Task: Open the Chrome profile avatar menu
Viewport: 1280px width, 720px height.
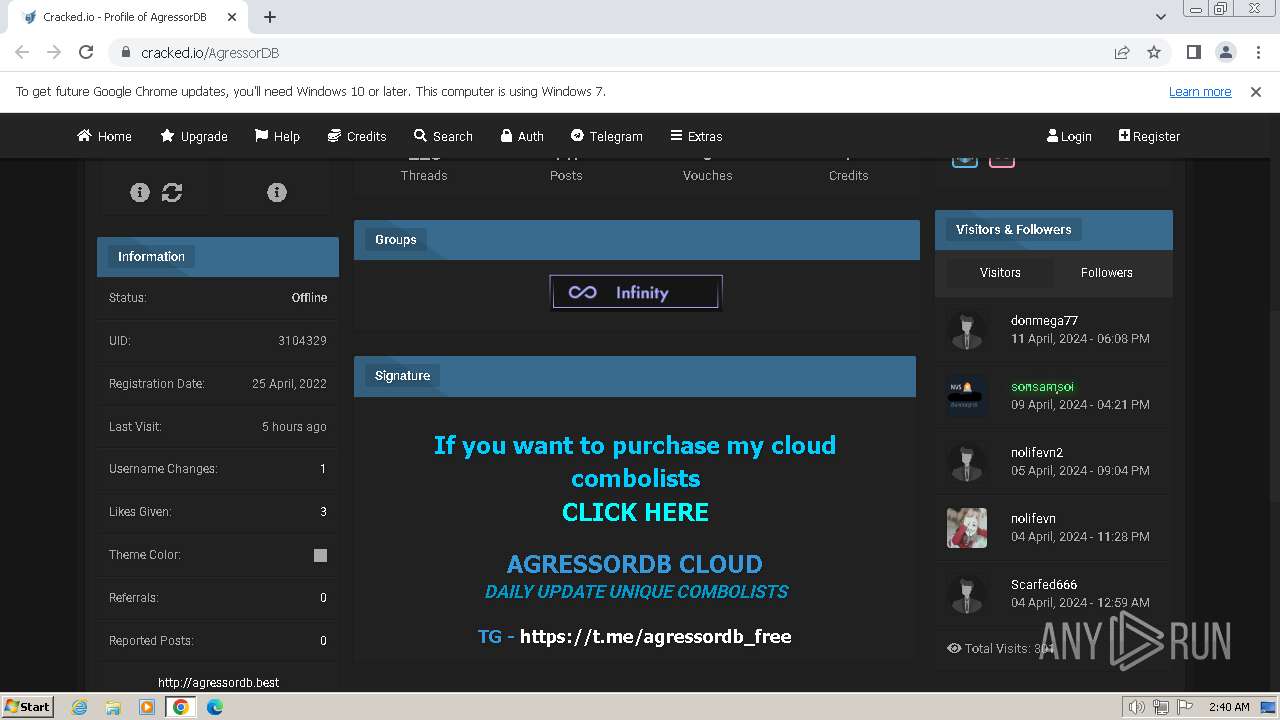Action: (1225, 52)
